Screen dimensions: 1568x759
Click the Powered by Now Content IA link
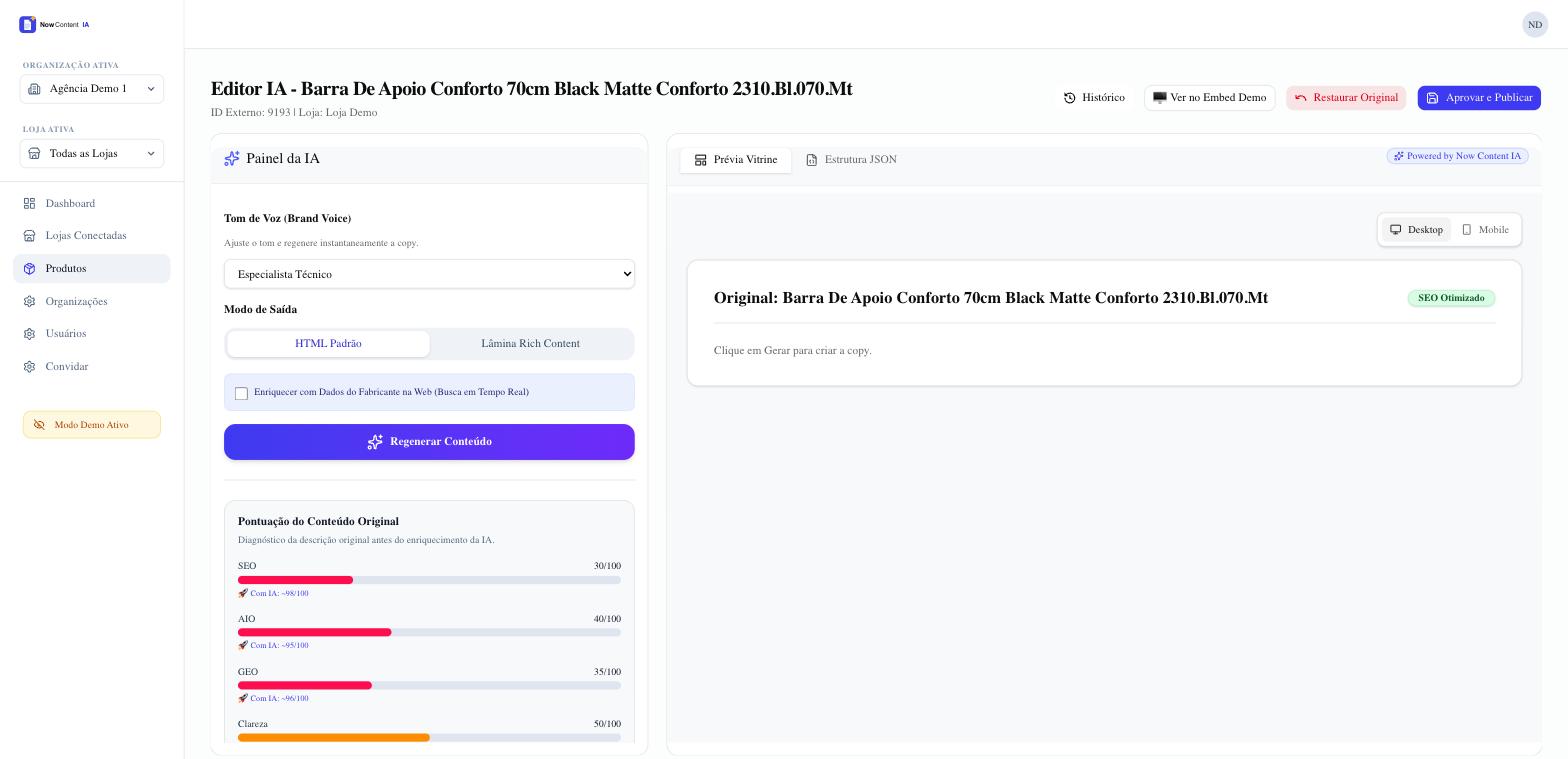click(x=1457, y=156)
